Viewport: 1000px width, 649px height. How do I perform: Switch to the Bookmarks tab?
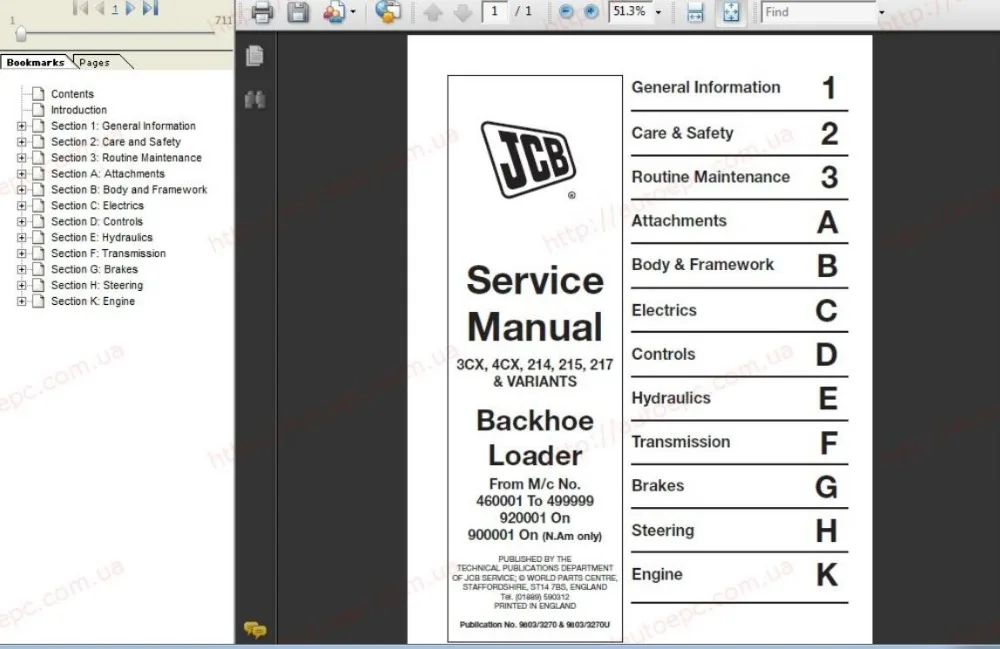coord(36,62)
